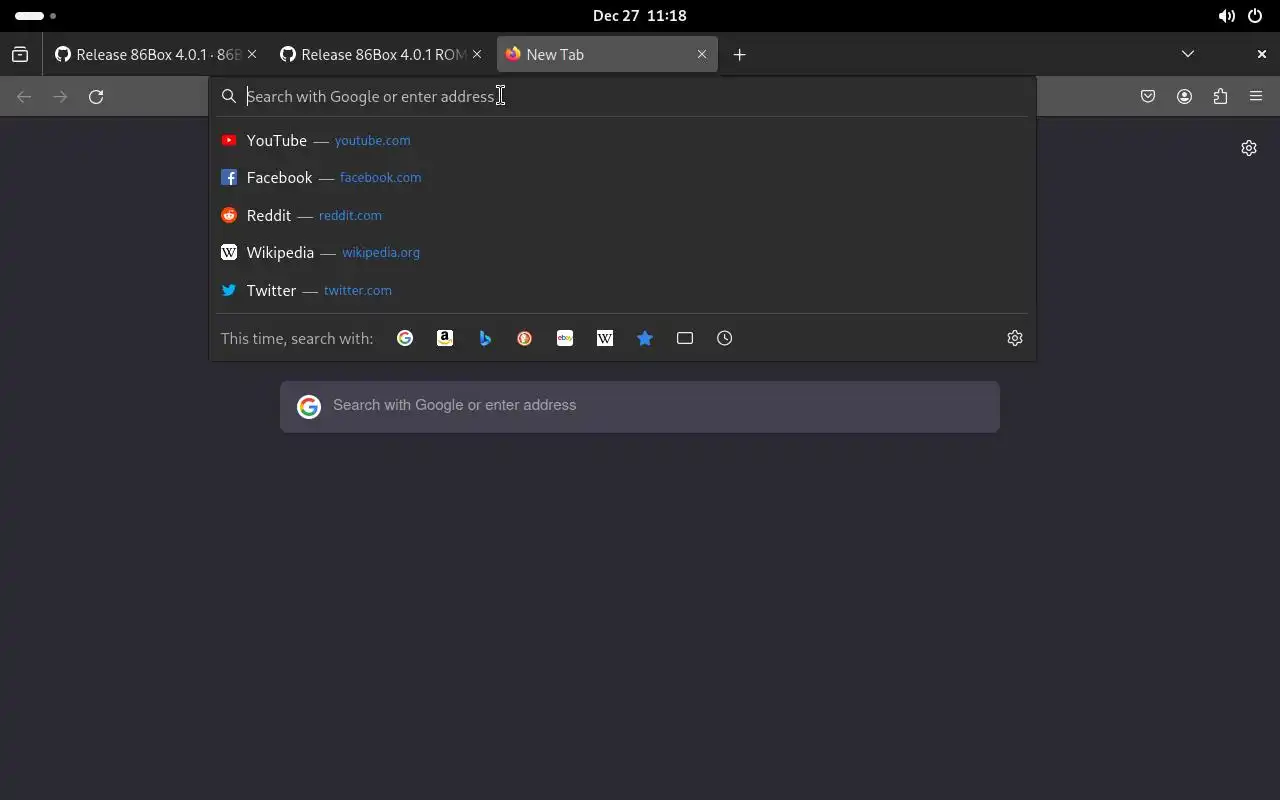Go forward one page
The height and width of the screenshot is (800, 1280).
[60, 96]
